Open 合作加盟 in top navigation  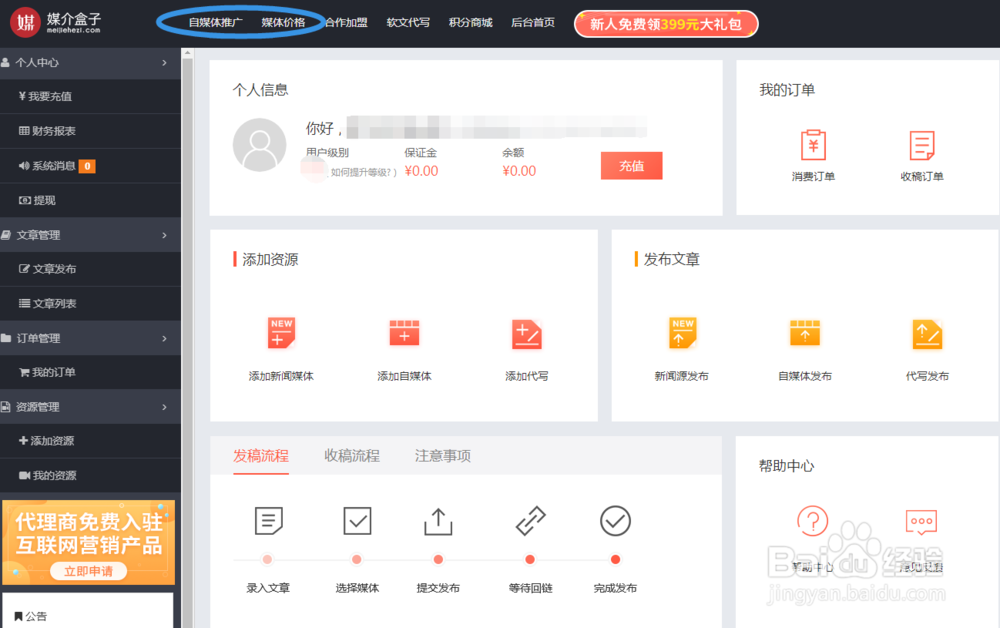(x=346, y=23)
